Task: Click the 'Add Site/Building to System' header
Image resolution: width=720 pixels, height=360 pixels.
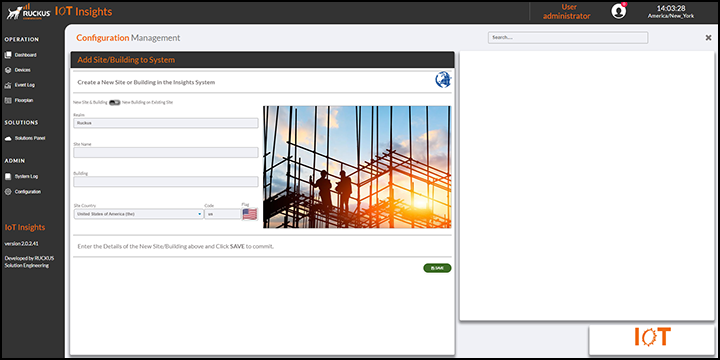Action: pyautogui.click(x=126, y=60)
